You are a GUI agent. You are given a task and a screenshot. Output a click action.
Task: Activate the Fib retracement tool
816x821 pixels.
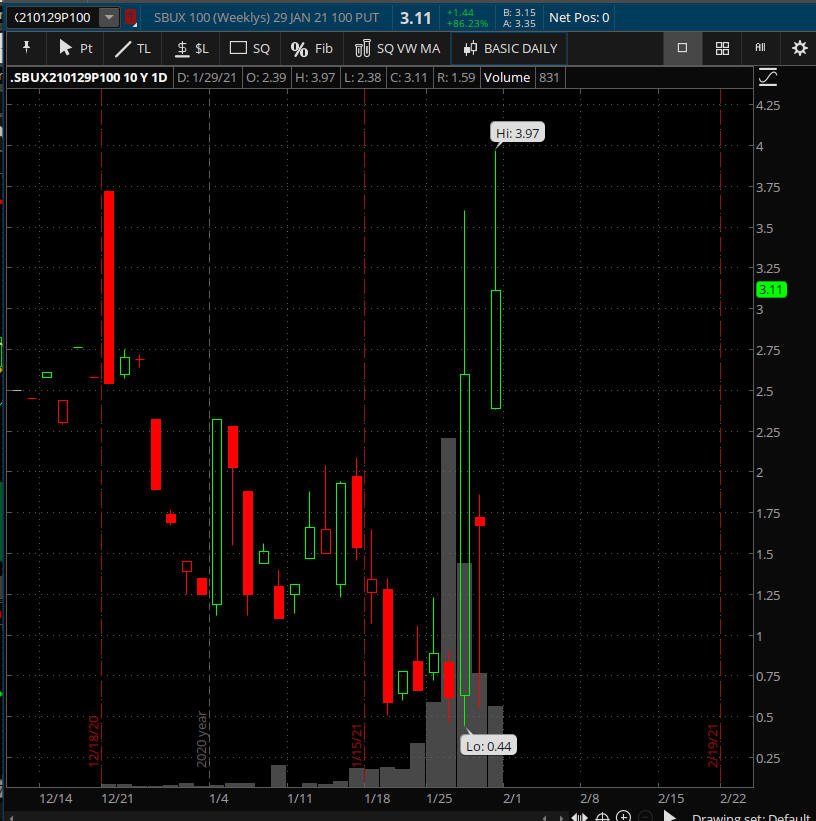coord(312,49)
